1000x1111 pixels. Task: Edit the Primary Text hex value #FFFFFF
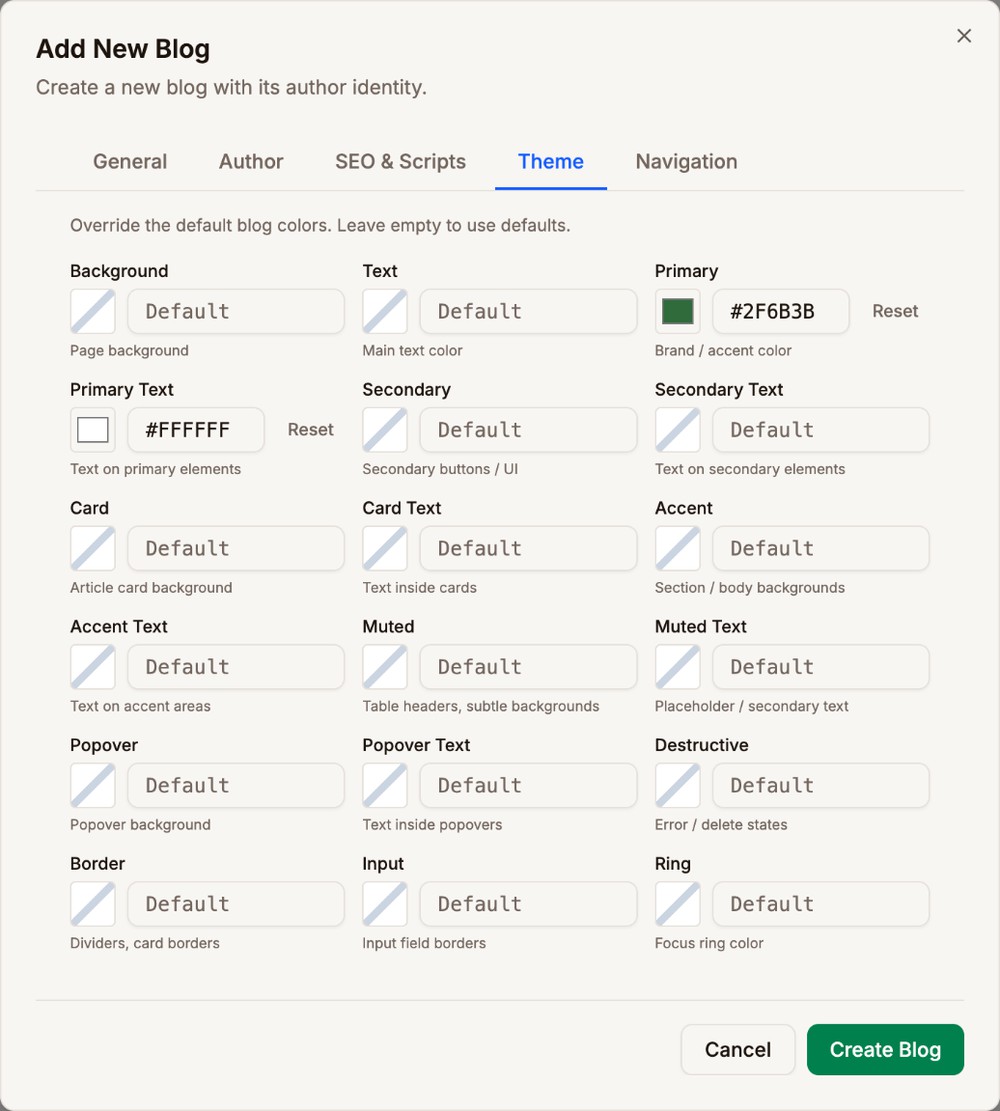point(196,429)
